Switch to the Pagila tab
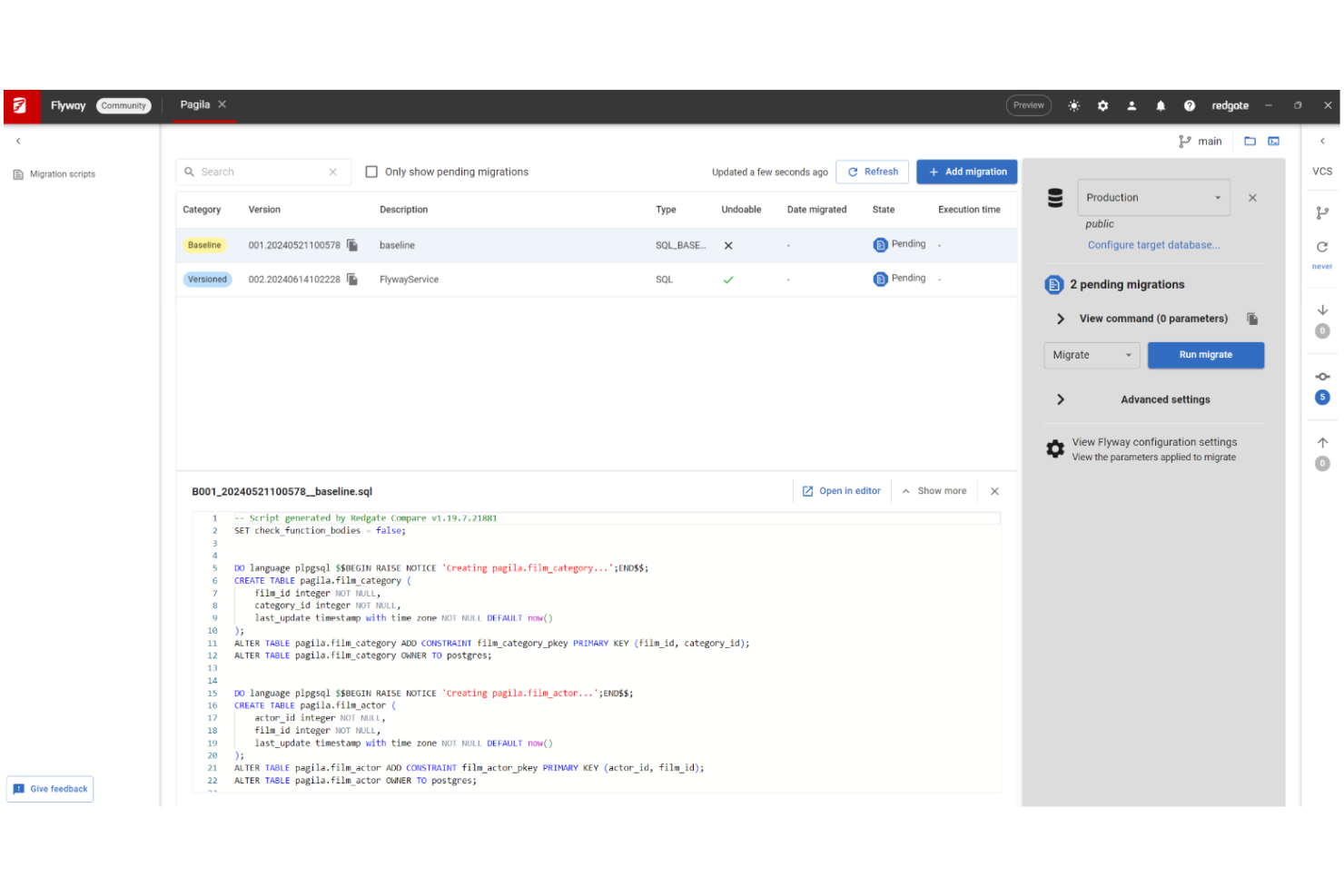Screen dimensions: 1344x896 pos(193,104)
